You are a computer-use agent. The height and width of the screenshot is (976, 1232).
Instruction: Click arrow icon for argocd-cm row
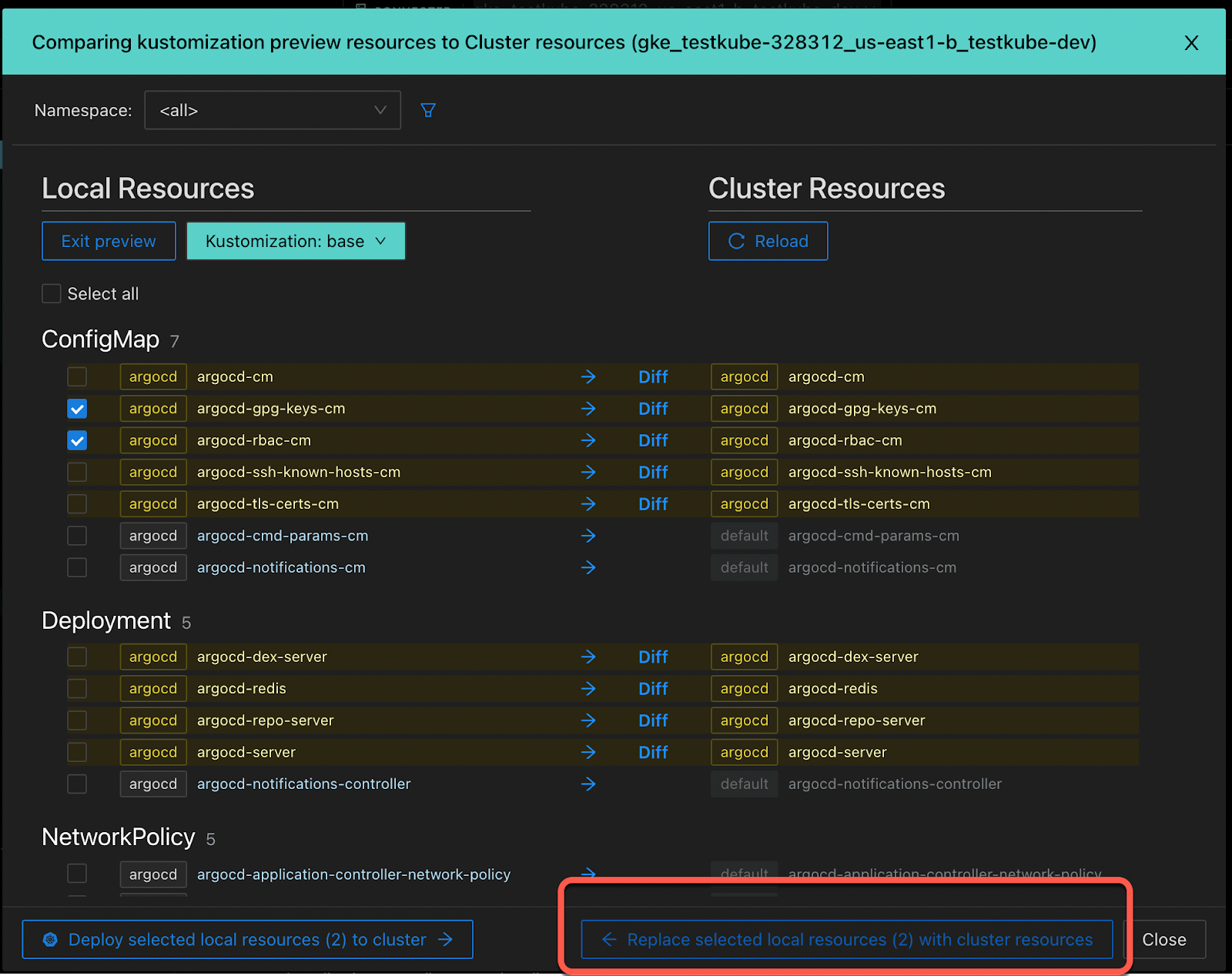tap(588, 376)
